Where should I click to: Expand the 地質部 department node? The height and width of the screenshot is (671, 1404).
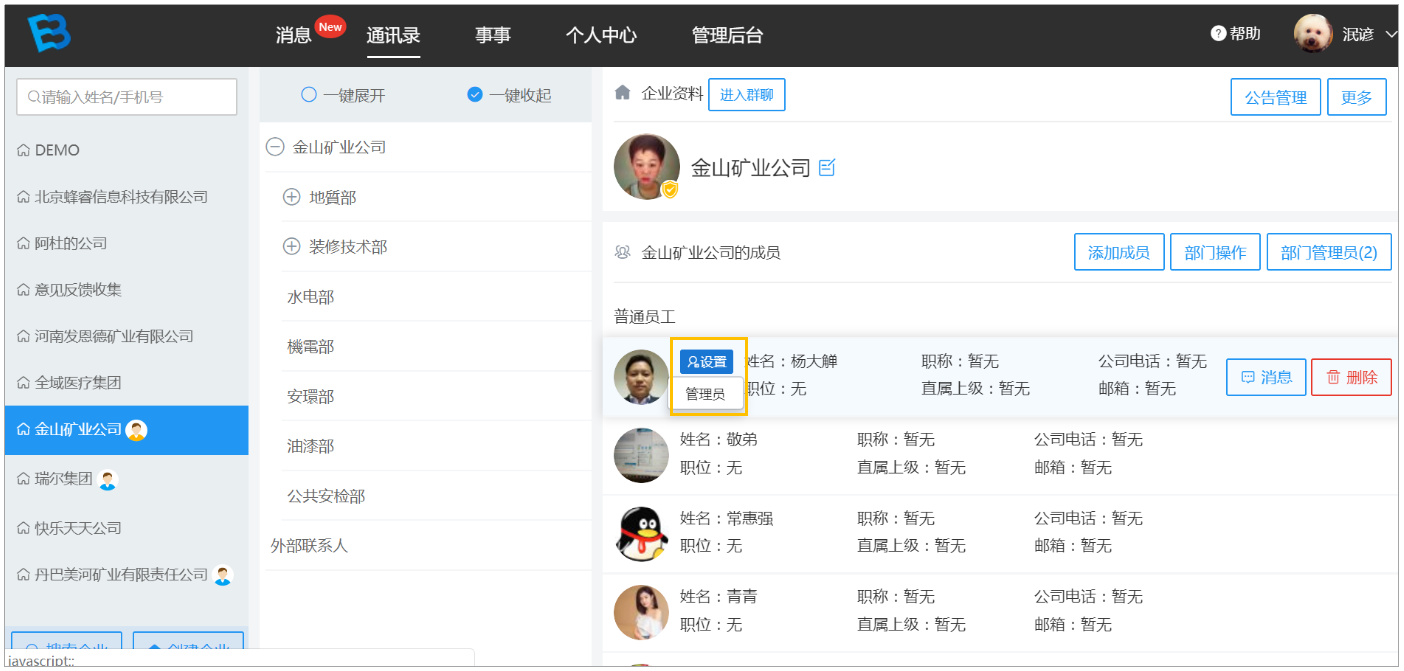click(x=292, y=198)
